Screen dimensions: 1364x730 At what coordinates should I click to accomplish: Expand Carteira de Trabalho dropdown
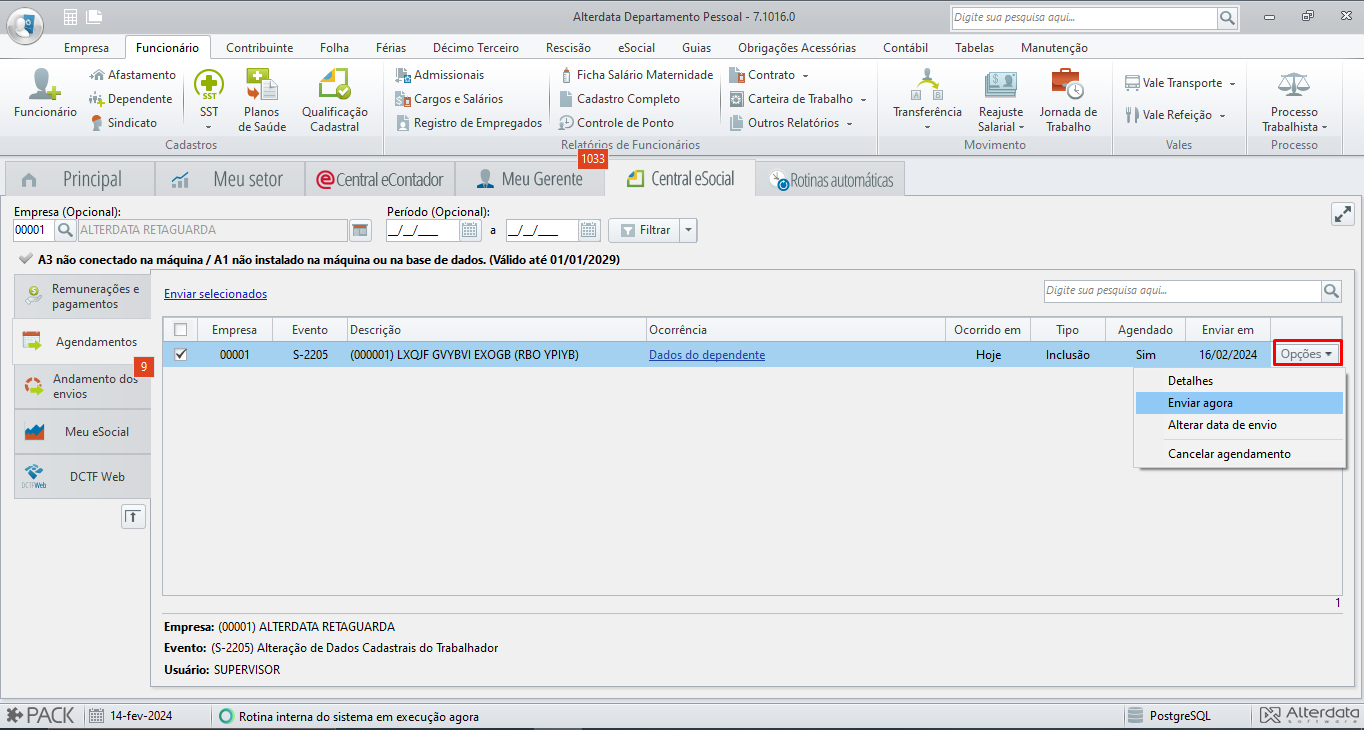863,99
